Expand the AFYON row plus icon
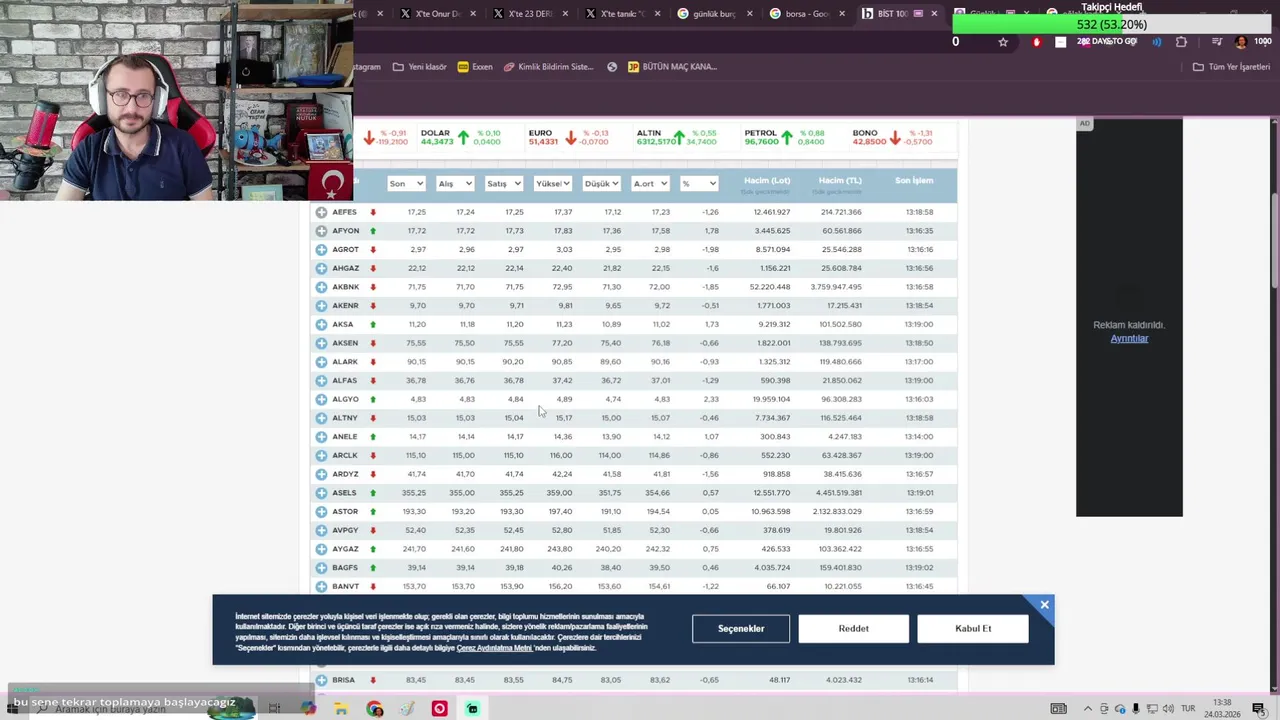Image resolution: width=1280 pixels, height=720 pixels. click(321, 231)
